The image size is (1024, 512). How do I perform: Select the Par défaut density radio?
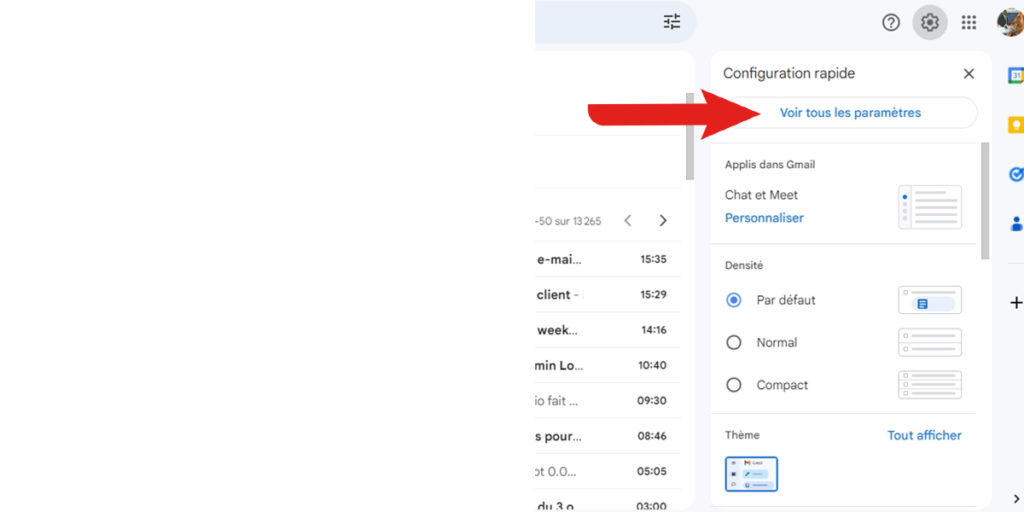[734, 300]
